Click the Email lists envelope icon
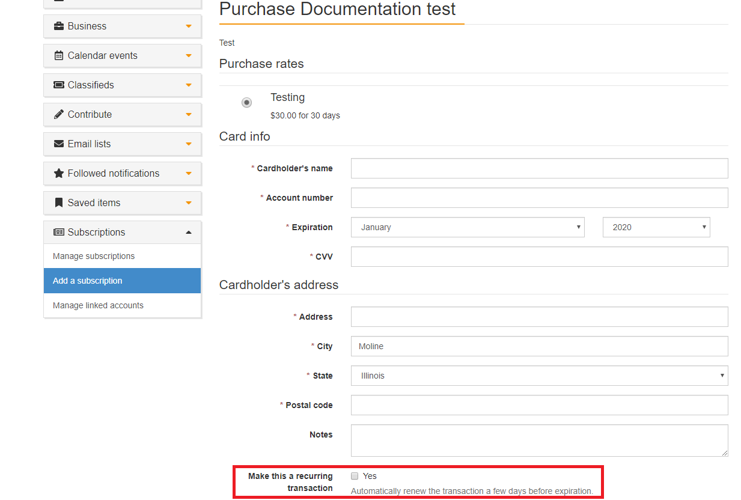Screen dimensions: 741x500 tap(59, 144)
